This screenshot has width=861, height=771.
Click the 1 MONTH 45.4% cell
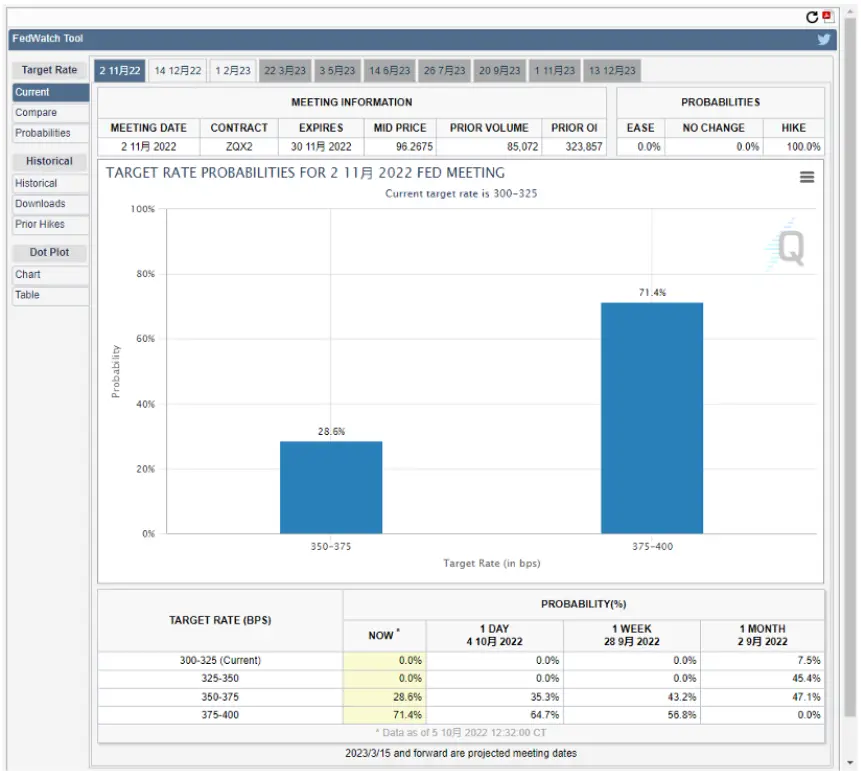click(x=763, y=678)
